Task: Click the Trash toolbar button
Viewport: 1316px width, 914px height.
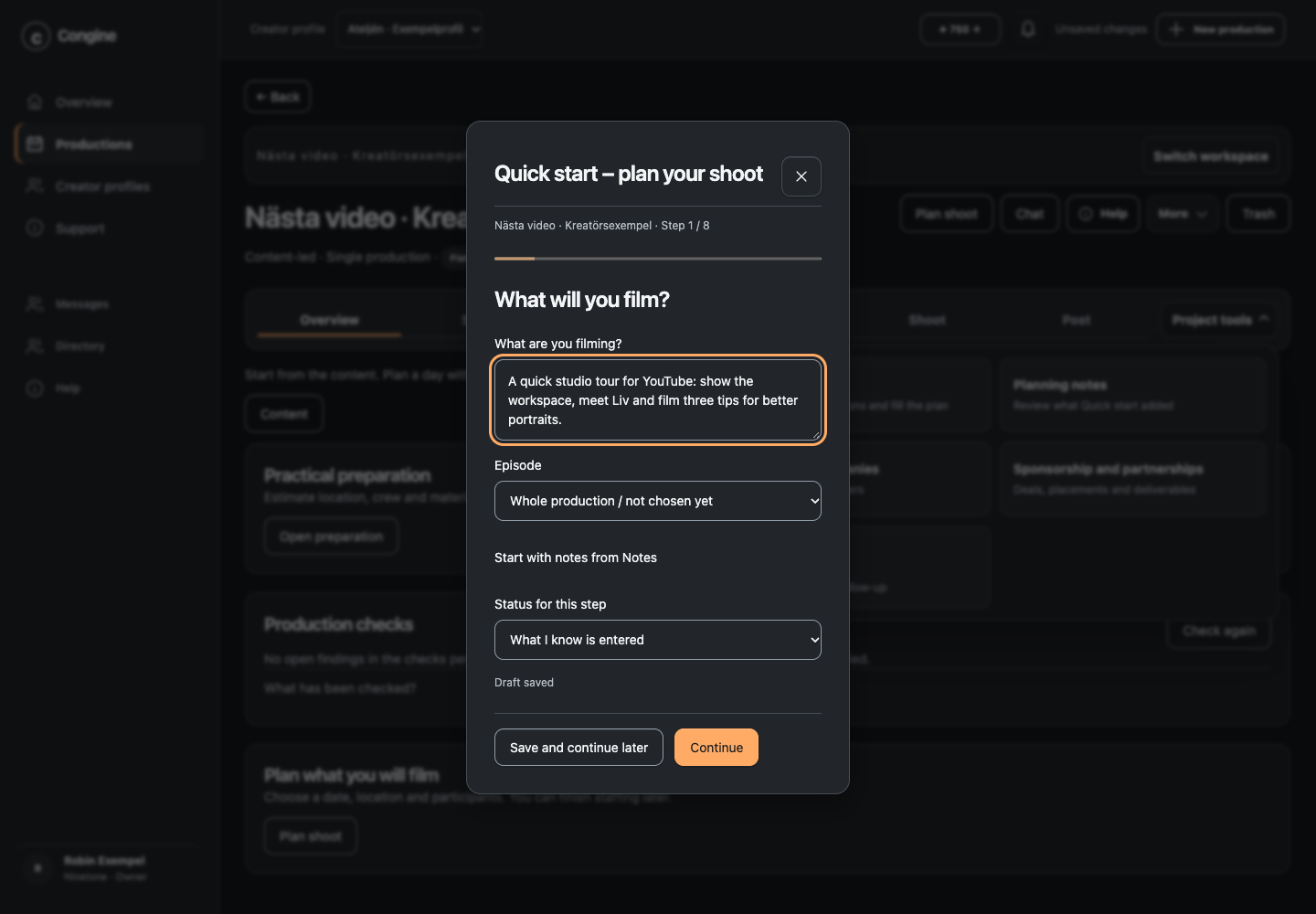Action: (1258, 214)
